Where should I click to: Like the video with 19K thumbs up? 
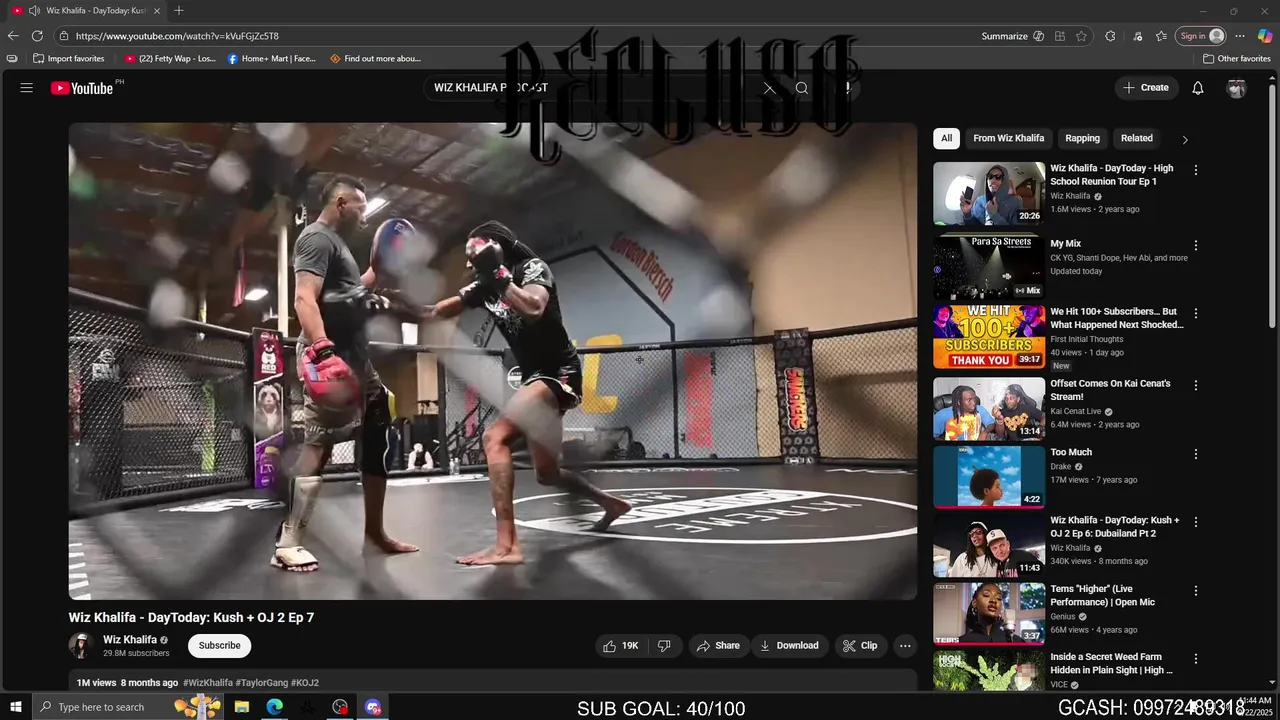point(621,646)
